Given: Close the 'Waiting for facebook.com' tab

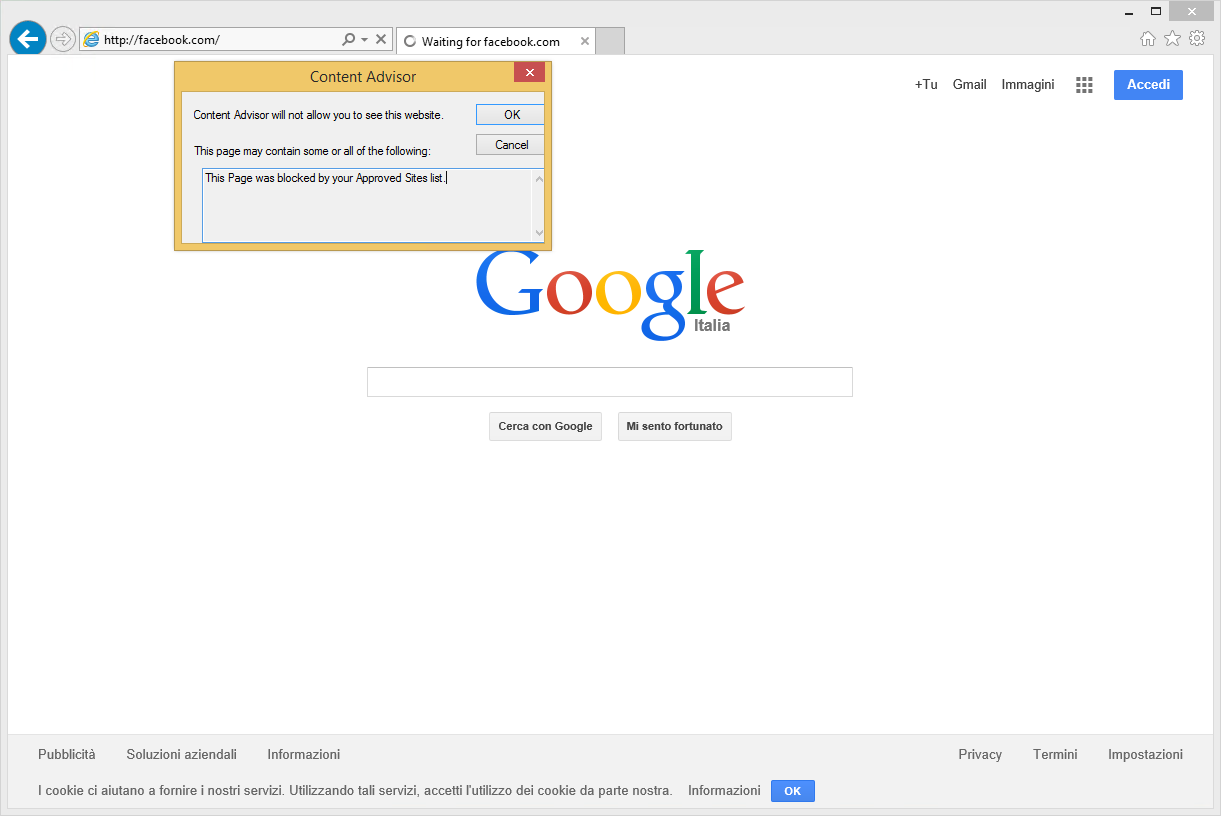Looking at the screenshot, I should [x=585, y=41].
